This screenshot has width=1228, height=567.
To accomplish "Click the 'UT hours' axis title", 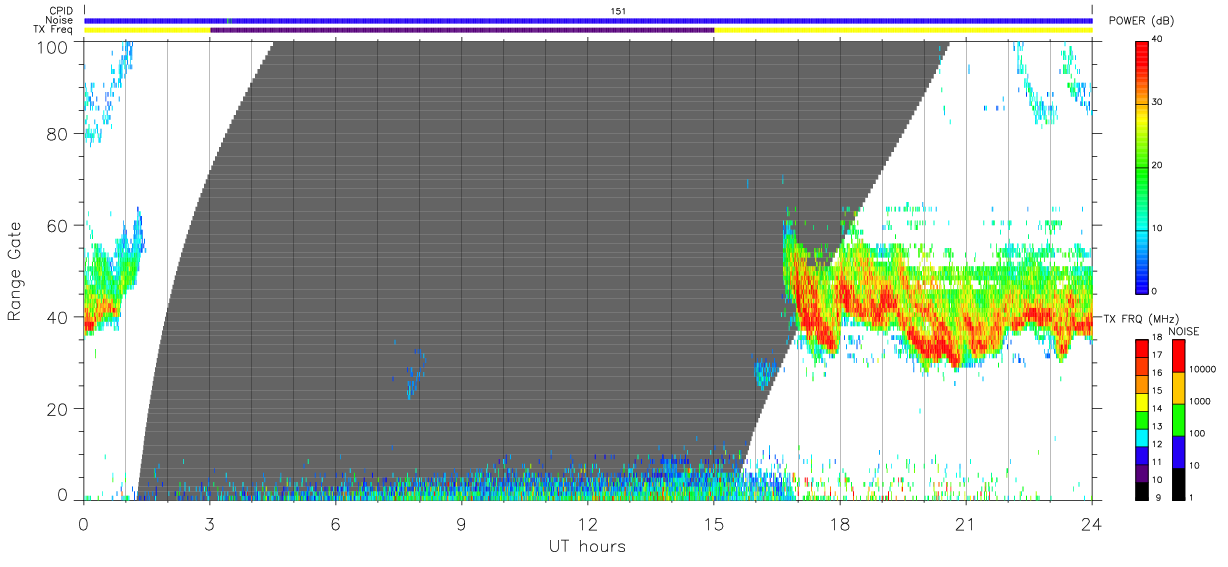I will tap(587, 547).
